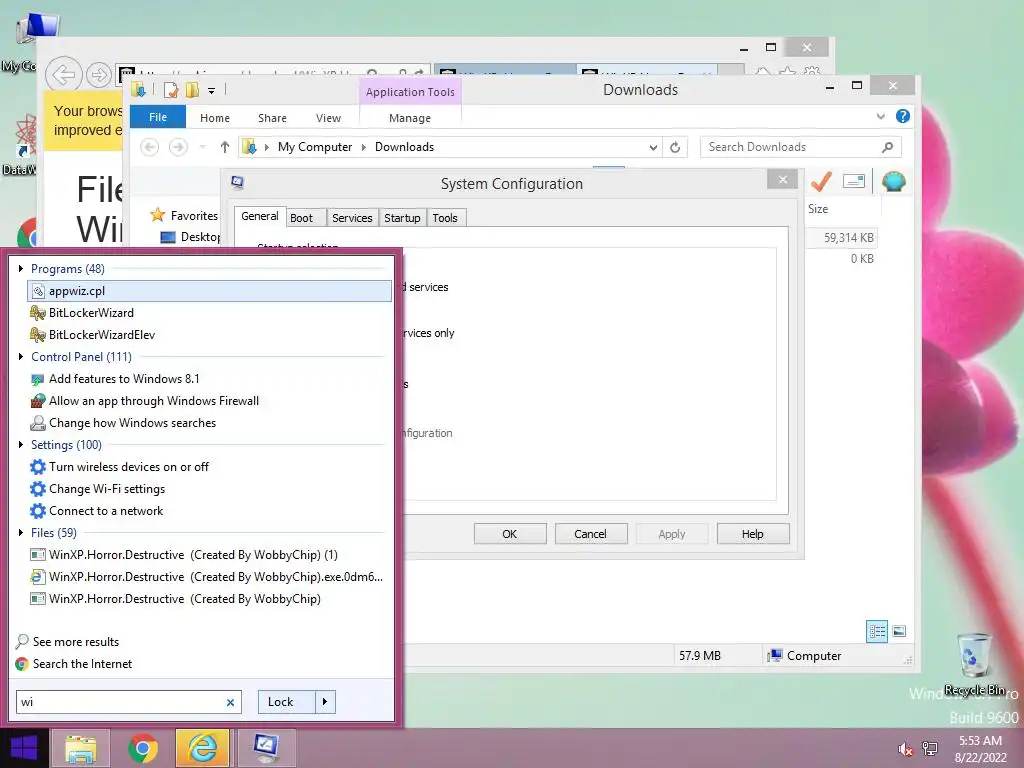Screen dimensions: 1024x768
Task: Select the General tab in System Configuration
Action: click(259, 216)
